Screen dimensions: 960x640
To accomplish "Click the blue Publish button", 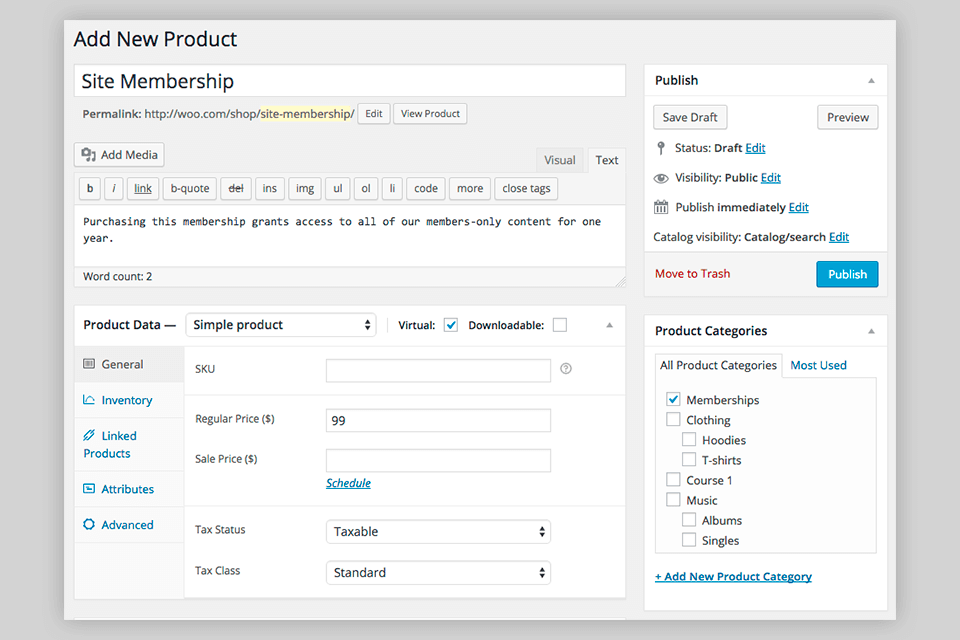I will (847, 274).
